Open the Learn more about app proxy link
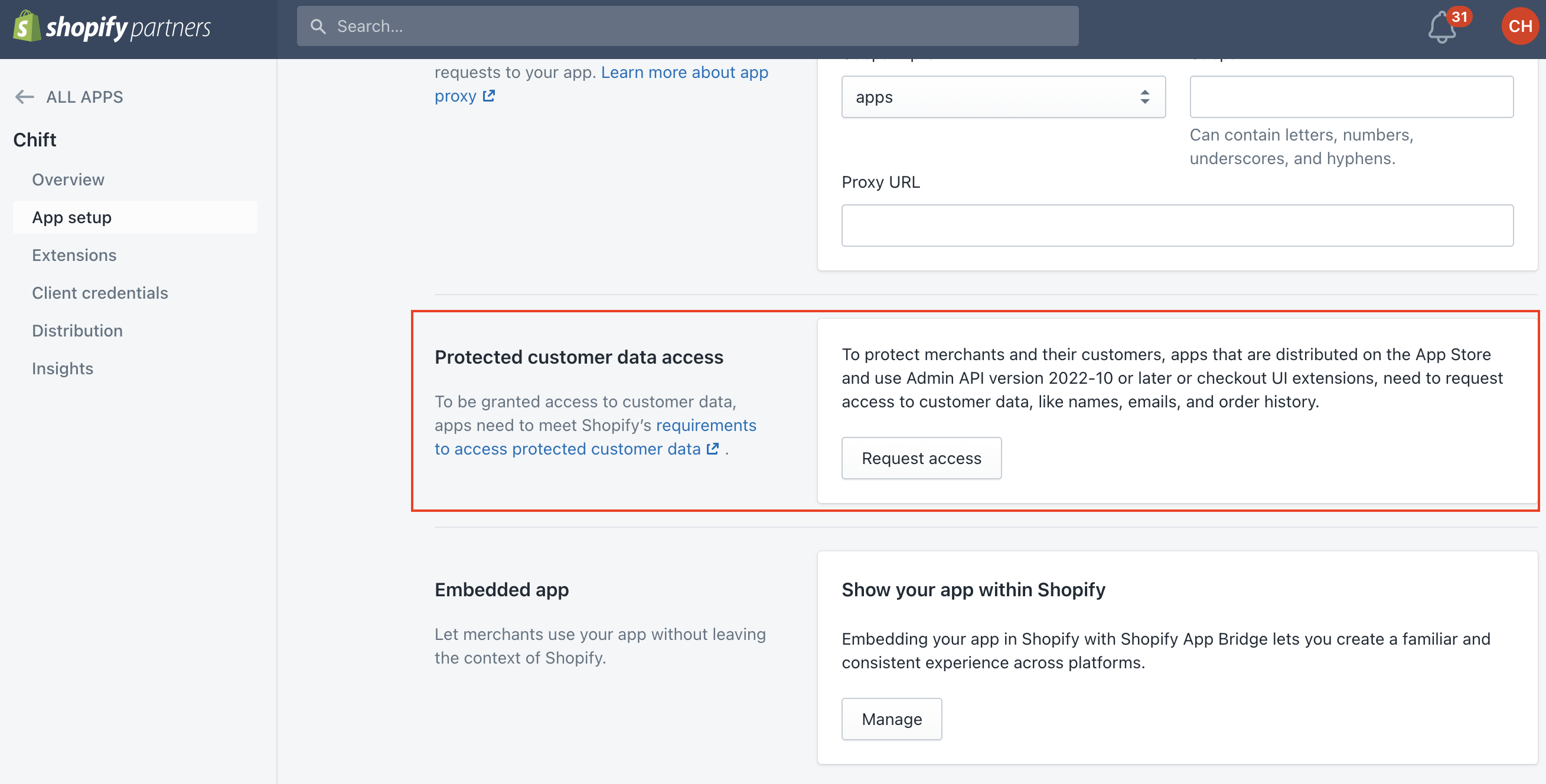The height and width of the screenshot is (784, 1546). point(684,73)
